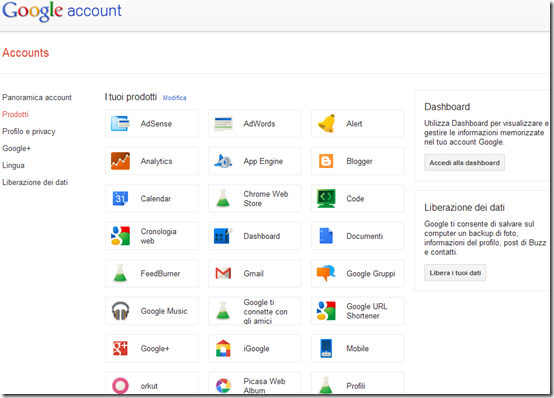Open the Documenti file icon
Screen dimensions: 554x398
click(x=326, y=236)
